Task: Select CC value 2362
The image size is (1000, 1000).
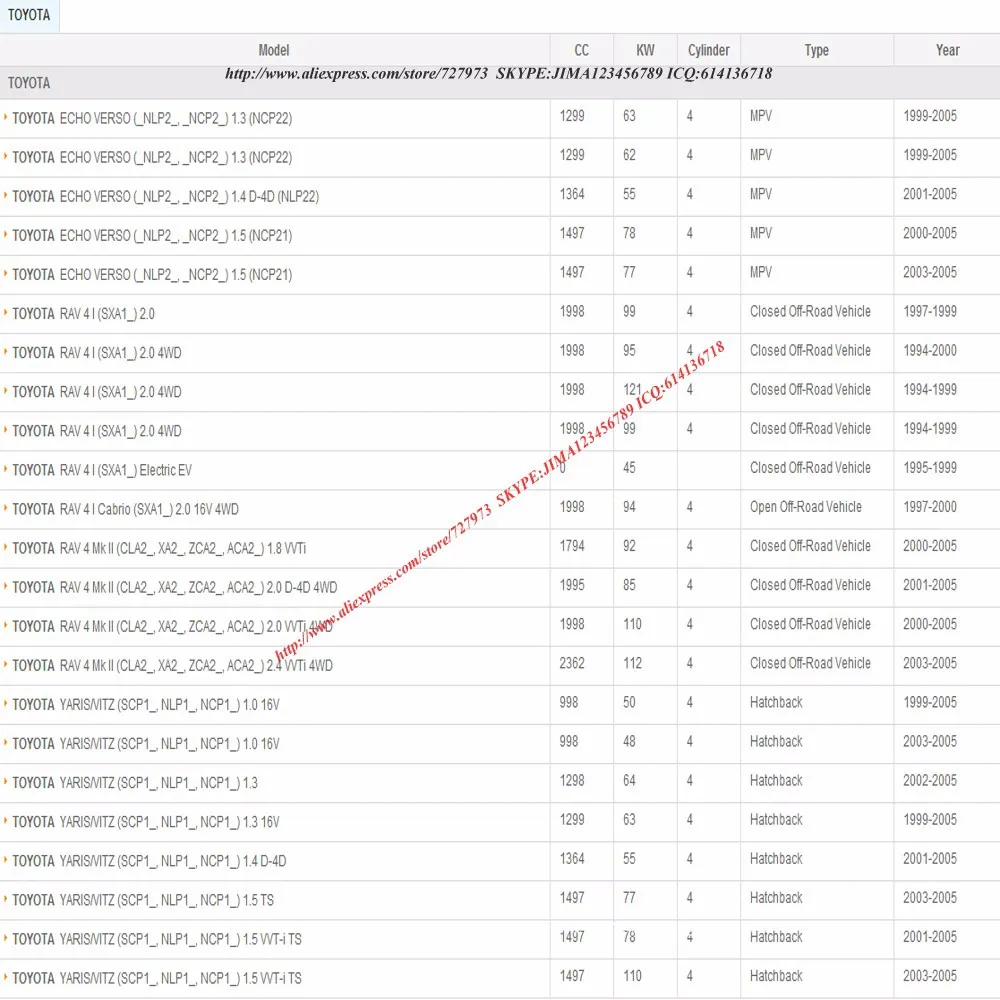Action: click(x=572, y=663)
